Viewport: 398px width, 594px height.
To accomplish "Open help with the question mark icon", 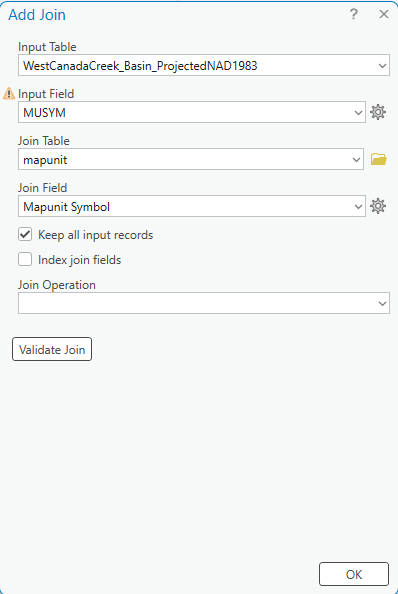I will [353, 14].
